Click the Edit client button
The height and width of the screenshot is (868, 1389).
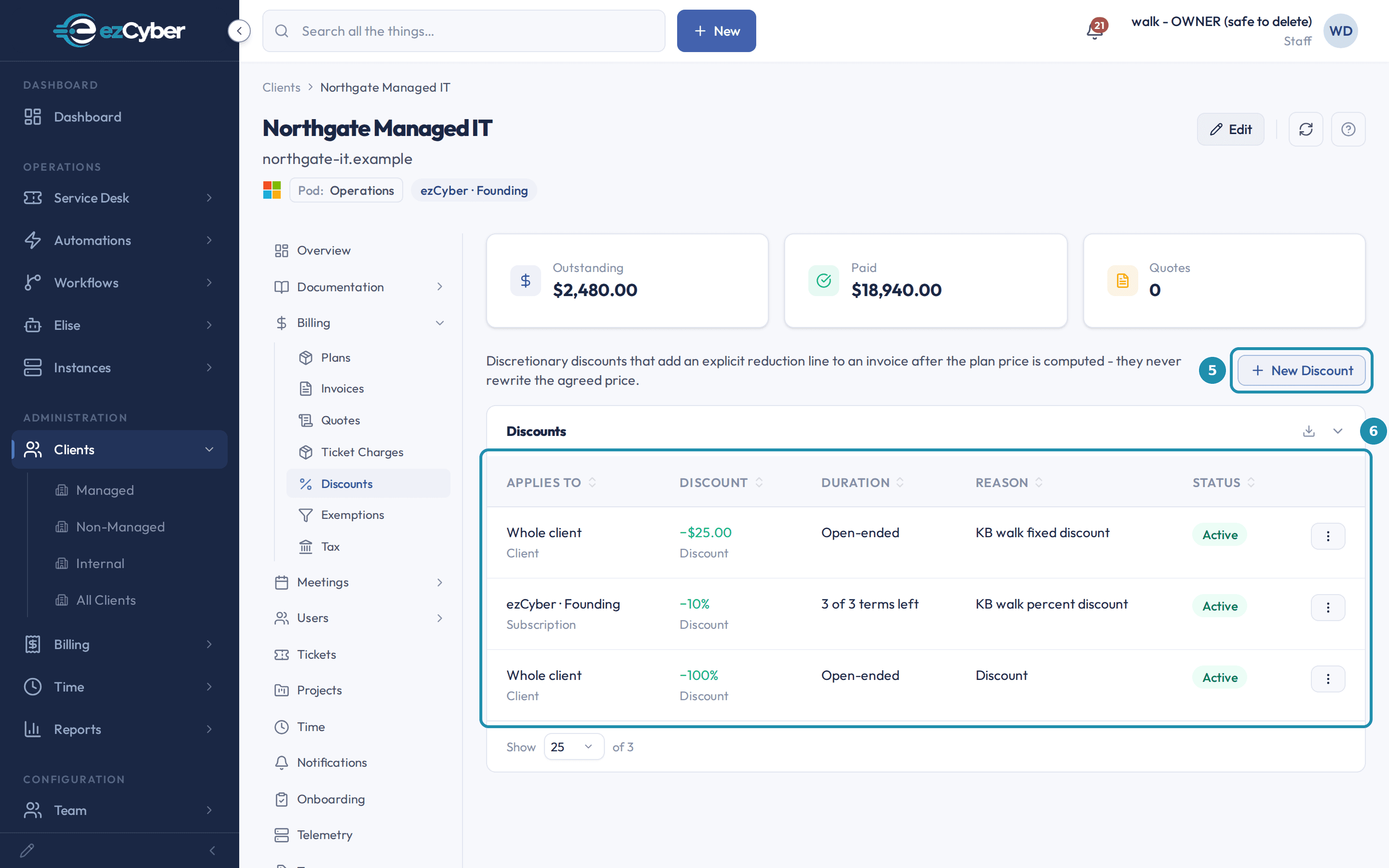1231,129
